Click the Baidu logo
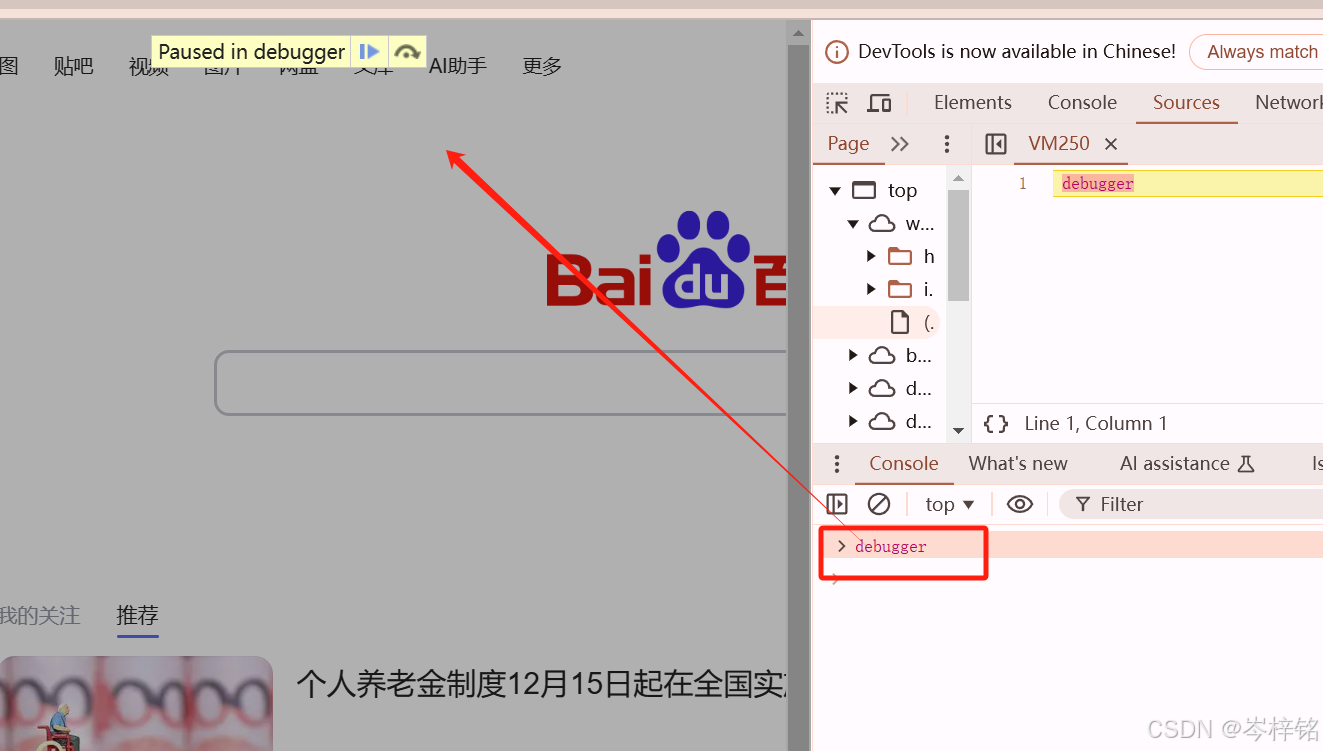The height and width of the screenshot is (751, 1323). pos(665,260)
